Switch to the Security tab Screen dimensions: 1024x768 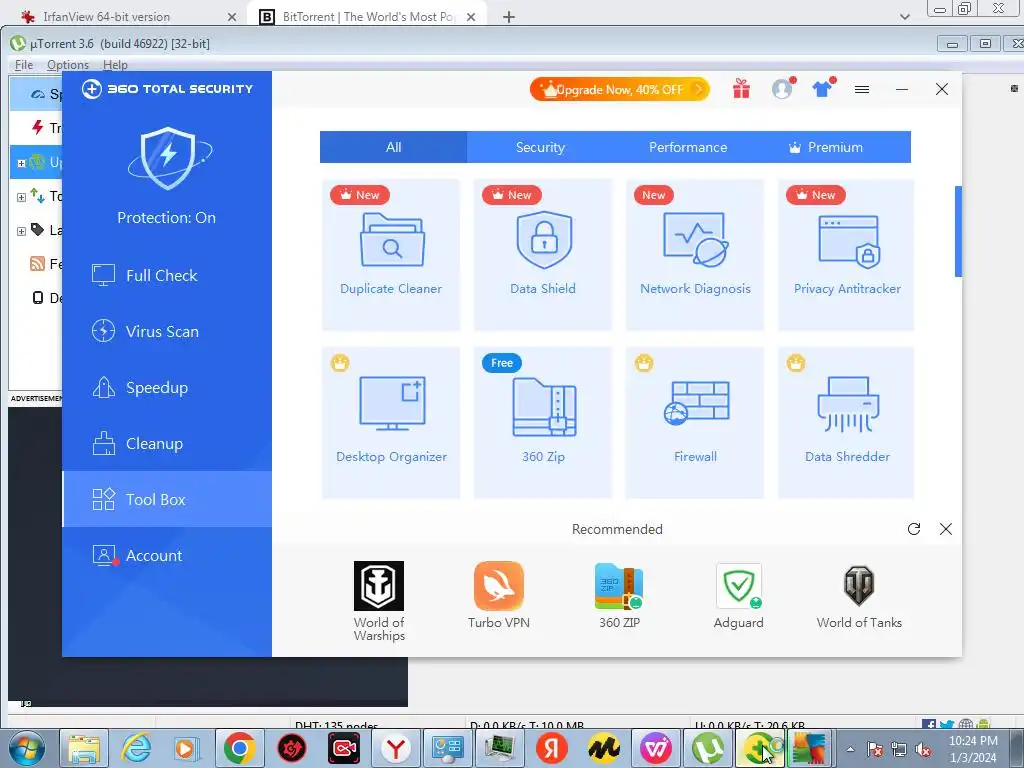tap(540, 147)
